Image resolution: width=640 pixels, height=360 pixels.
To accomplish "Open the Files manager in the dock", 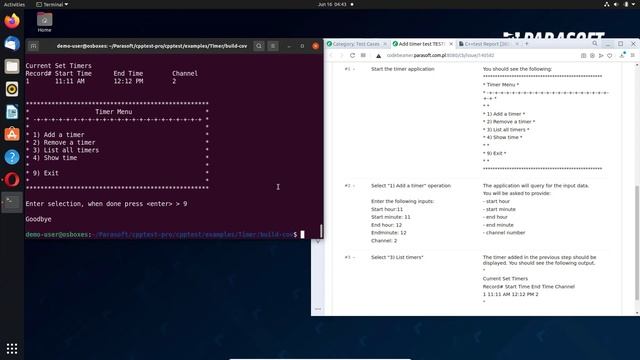I will pyautogui.click(x=12, y=66).
